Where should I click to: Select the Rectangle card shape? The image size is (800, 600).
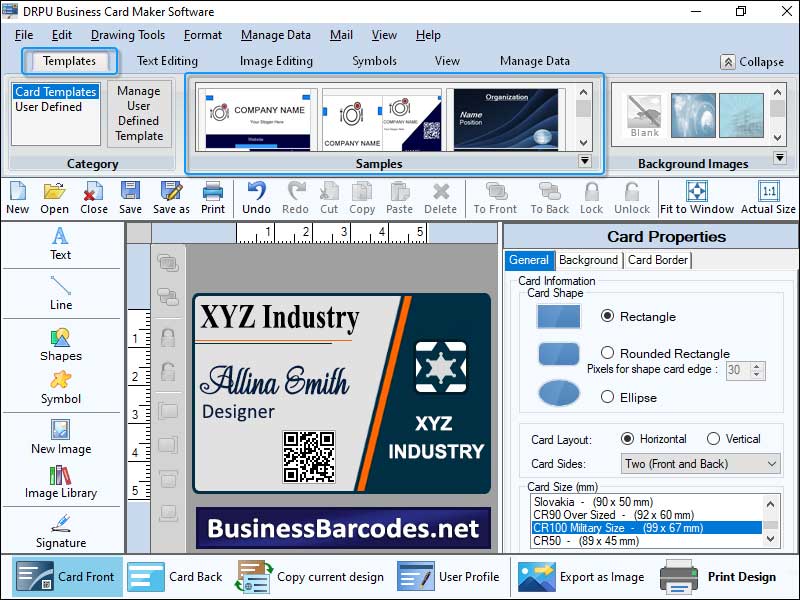tap(607, 316)
